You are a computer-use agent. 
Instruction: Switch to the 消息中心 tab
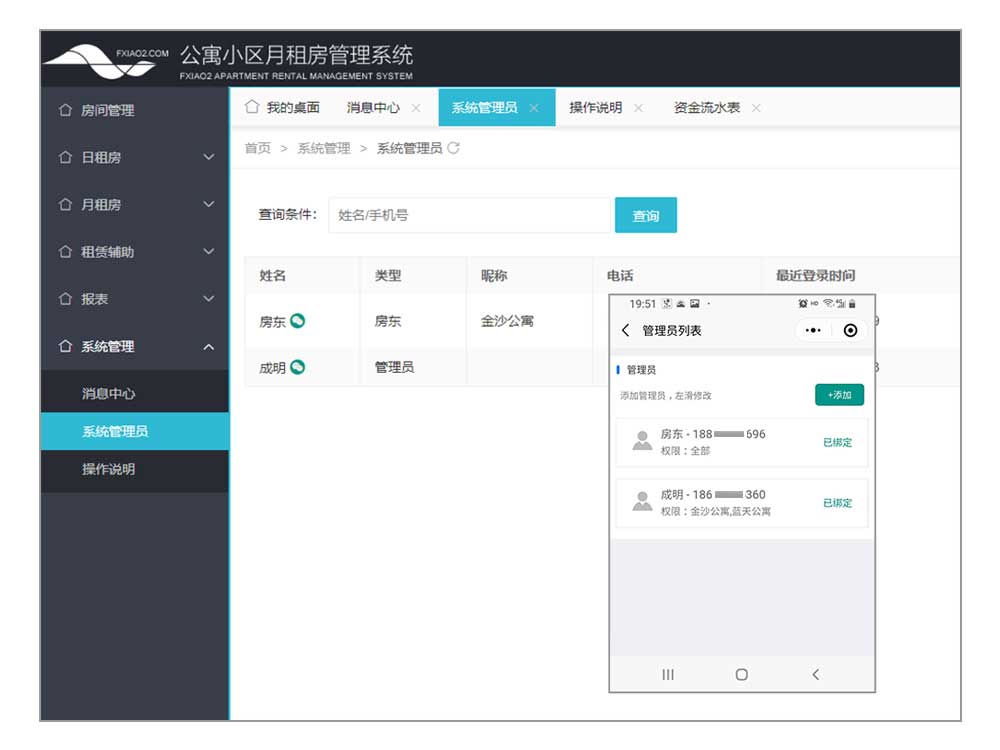pos(373,108)
